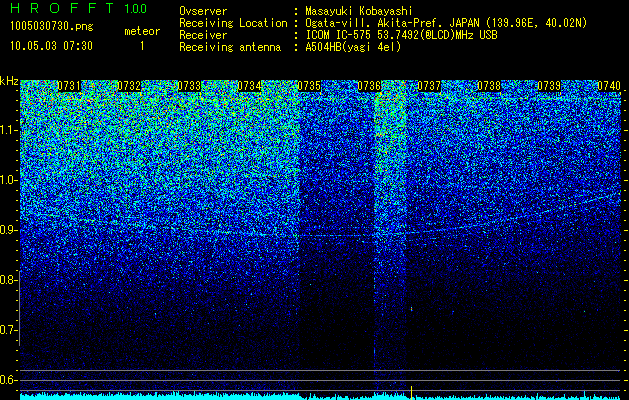The image size is (629, 400).
Task: Click the 0731 time marker
Action: (x=69, y=86)
